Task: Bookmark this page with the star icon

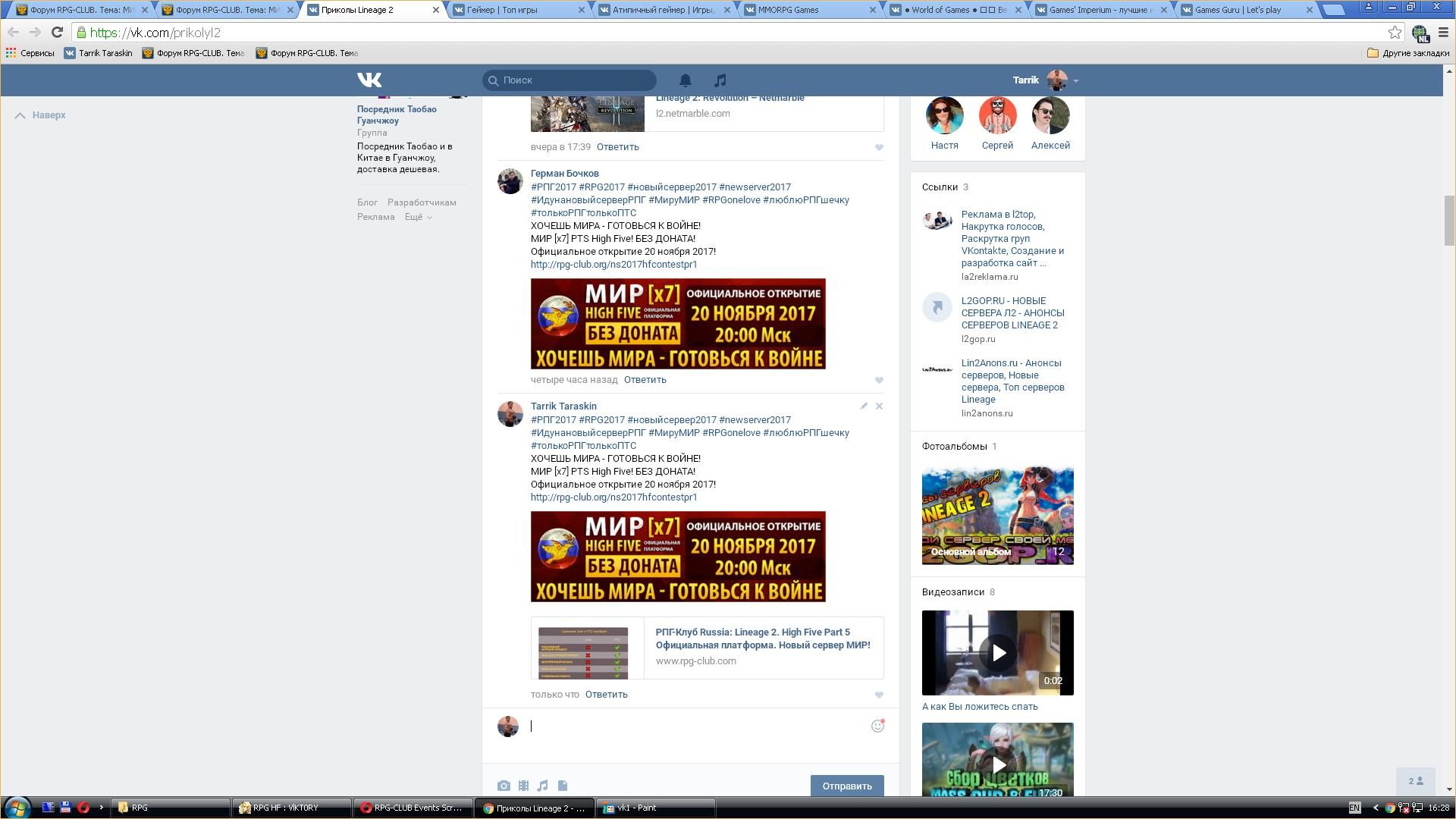Action: click(x=1395, y=33)
